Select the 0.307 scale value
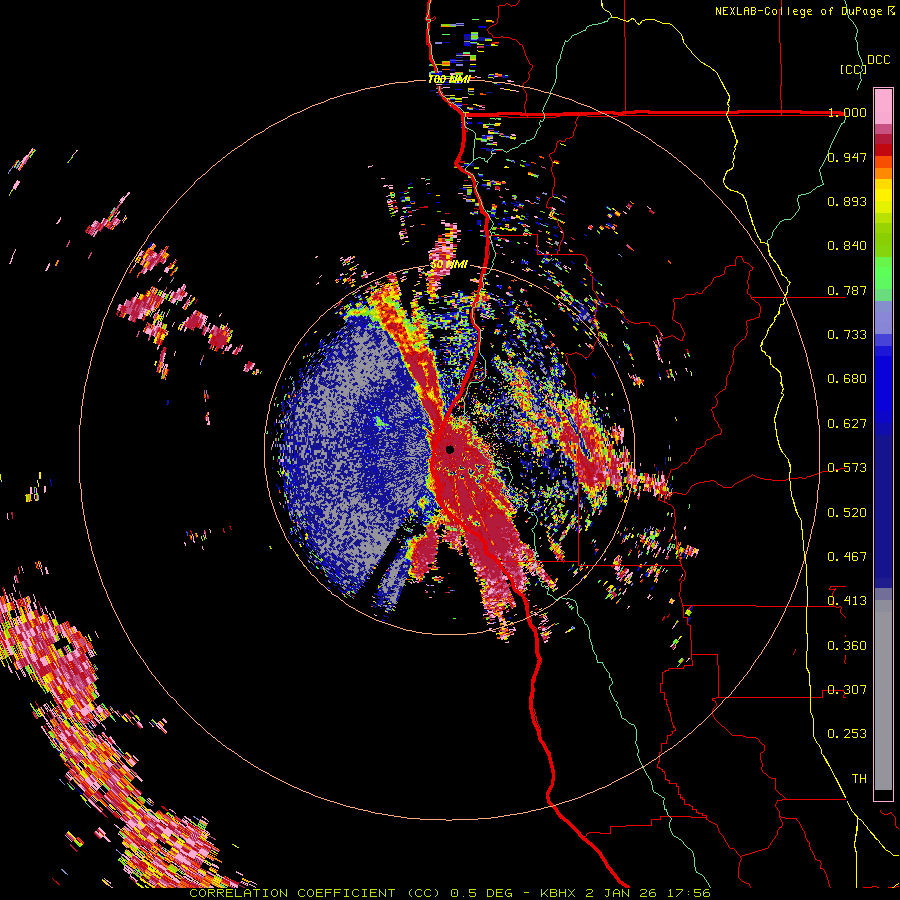This screenshot has height=900, width=900. click(847, 690)
